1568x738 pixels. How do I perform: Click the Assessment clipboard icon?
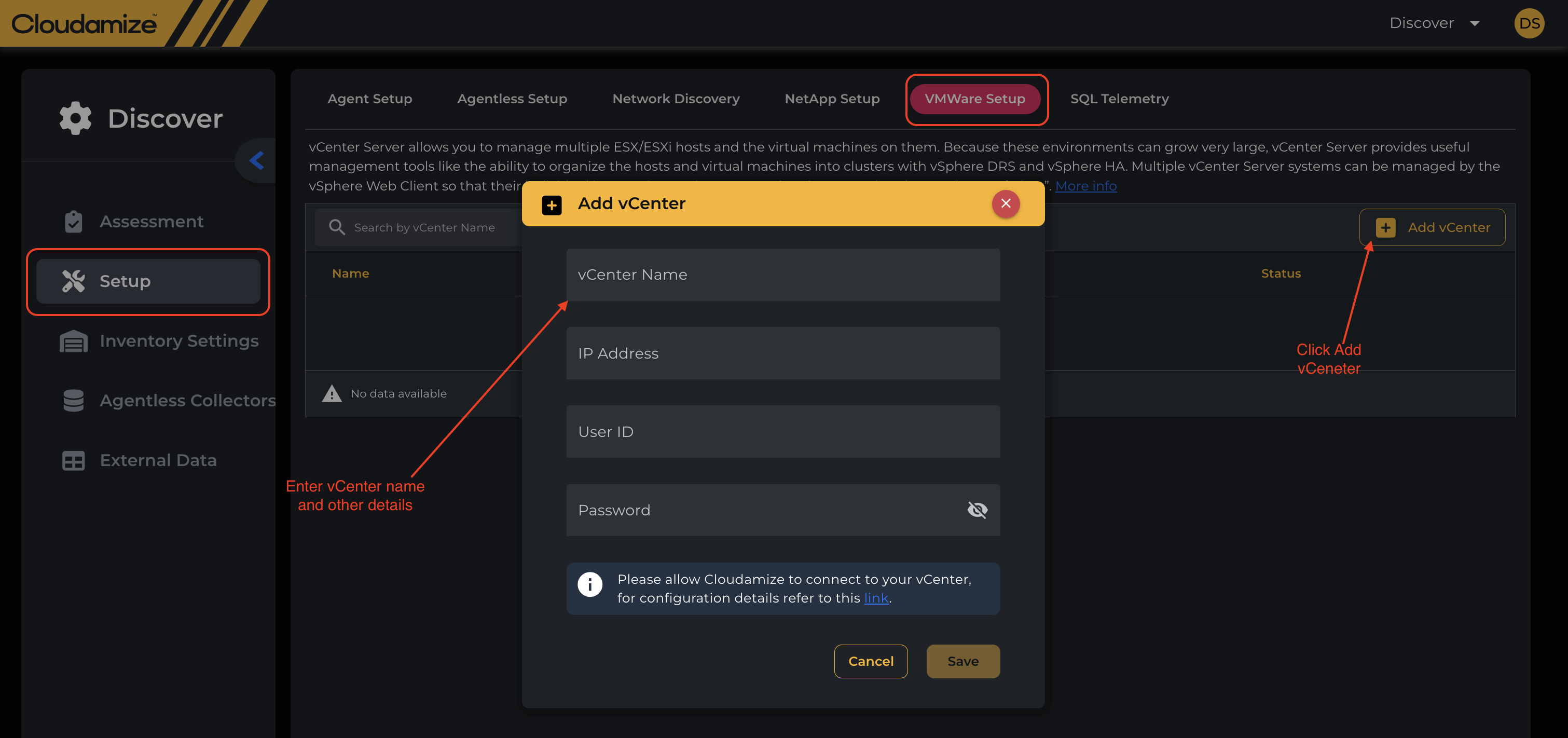click(x=74, y=222)
